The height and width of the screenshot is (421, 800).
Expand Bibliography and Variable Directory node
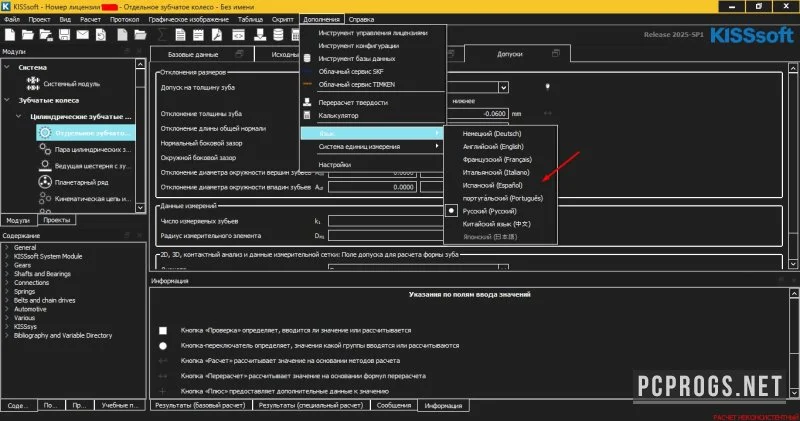pos(7,336)
